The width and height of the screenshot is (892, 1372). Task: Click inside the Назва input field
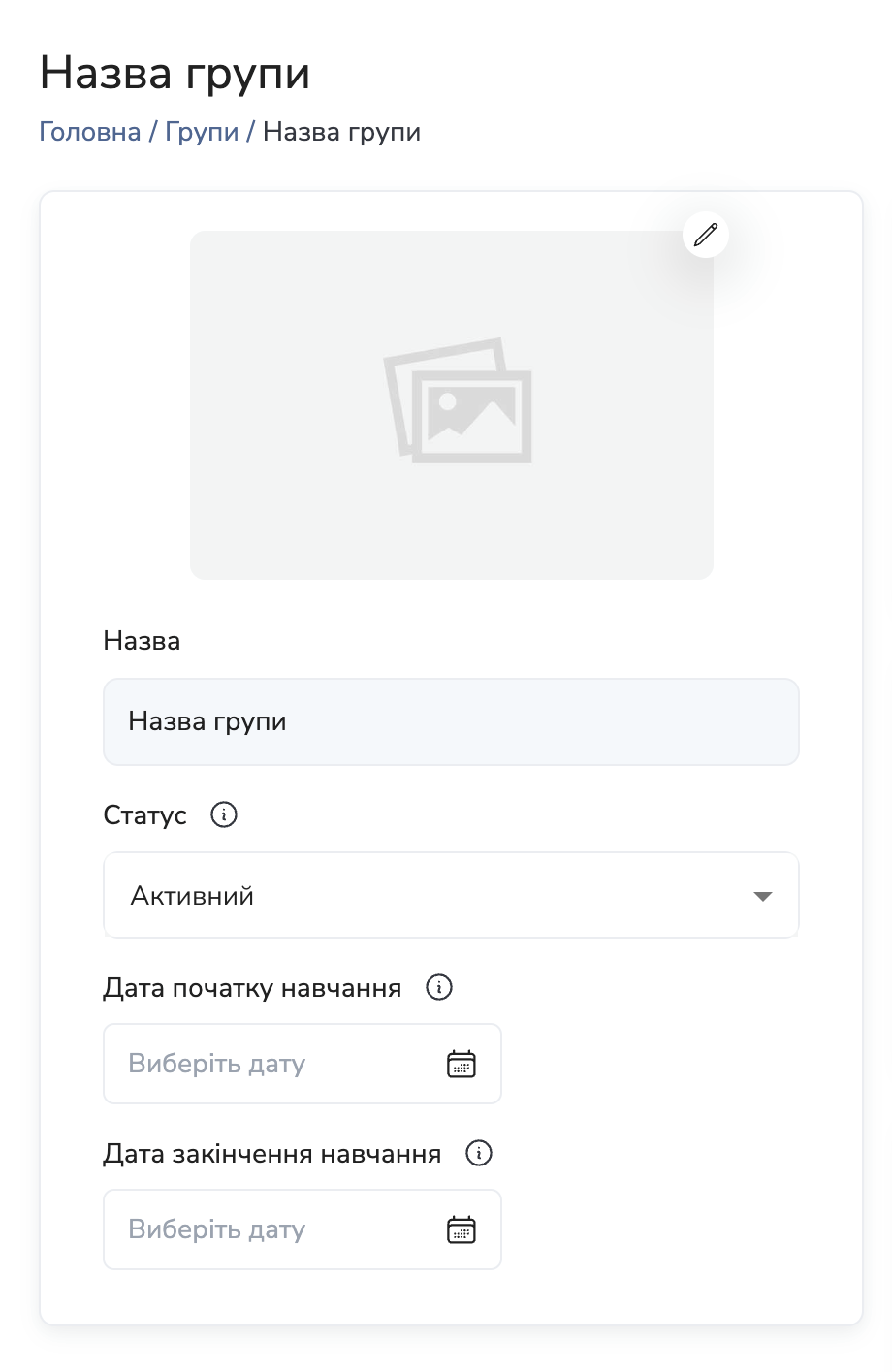(451, 721)
